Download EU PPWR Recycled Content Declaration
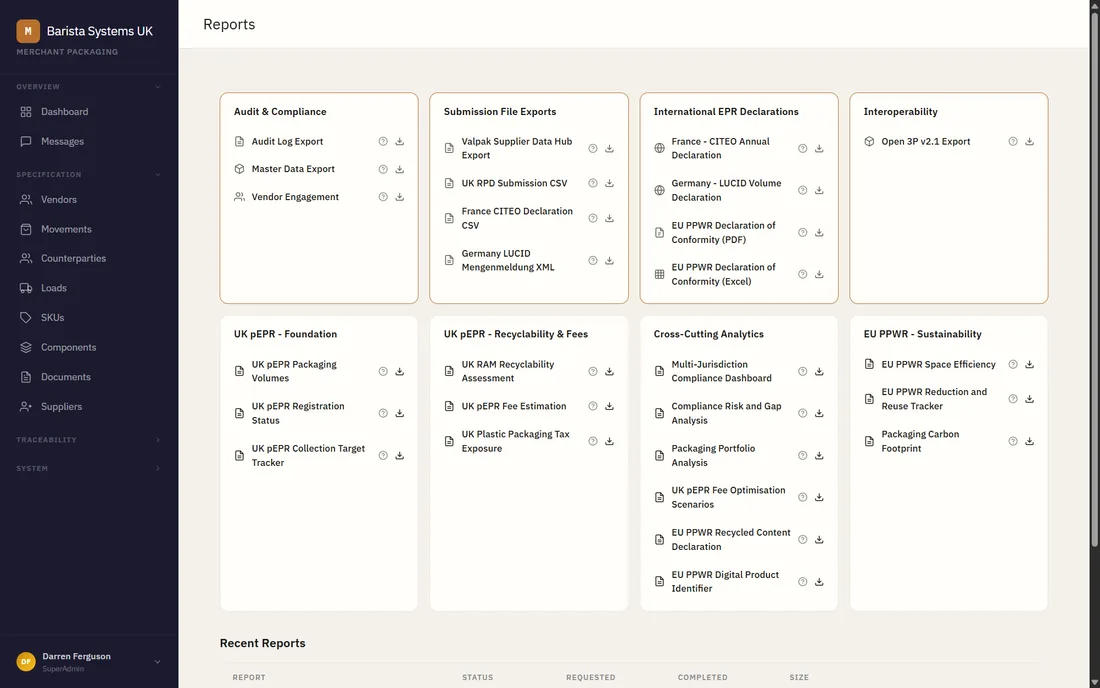Image resolution: width=1100 pixels, height=688 pixels. (x=819, y=539)
